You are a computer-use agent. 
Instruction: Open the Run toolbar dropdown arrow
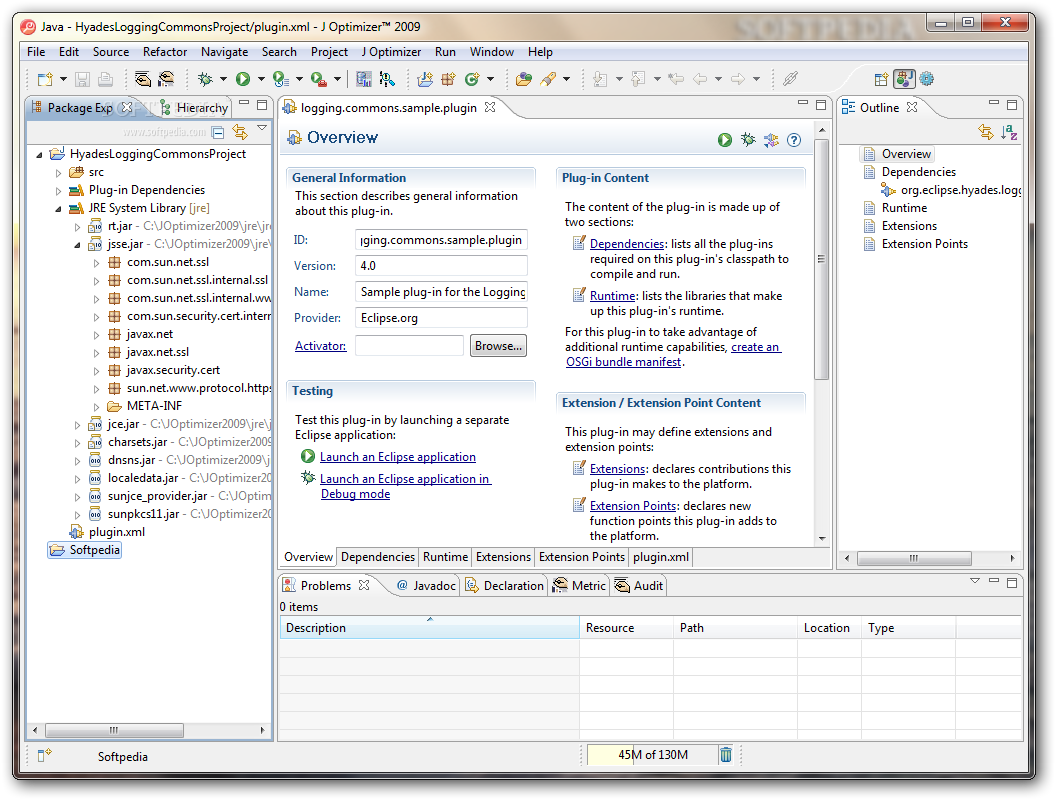point(261,79)
